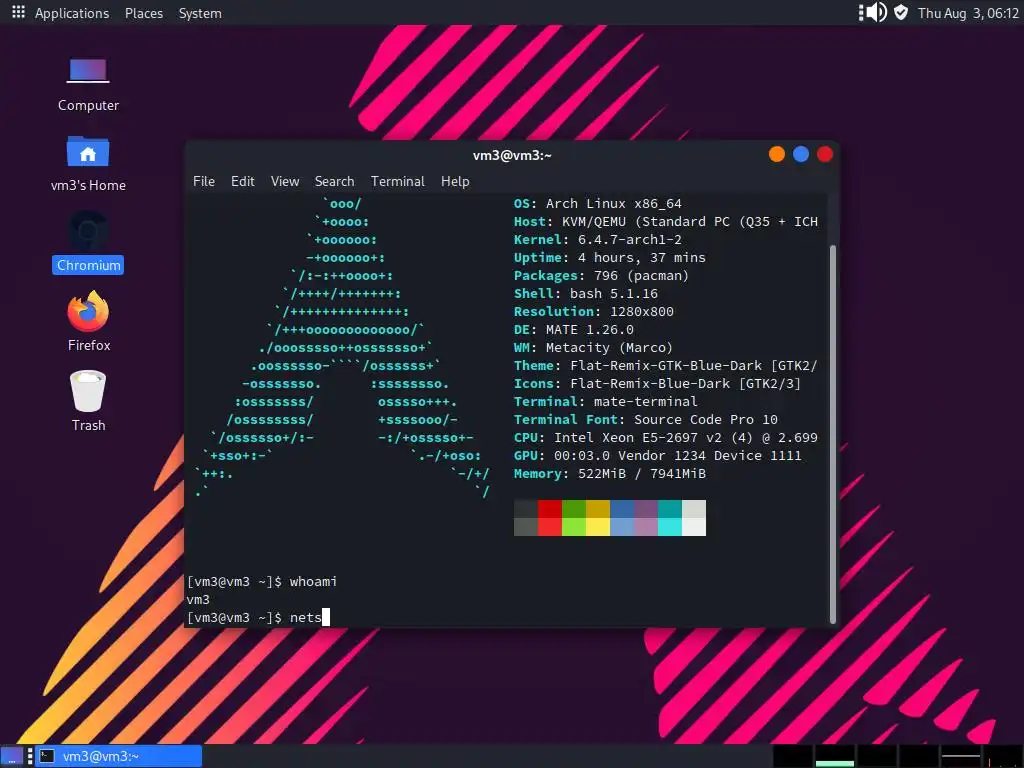Click the 'Shell: bash 5.1.16' line
Viewport: 1024px width, 768px height.
tap(586, 293)
